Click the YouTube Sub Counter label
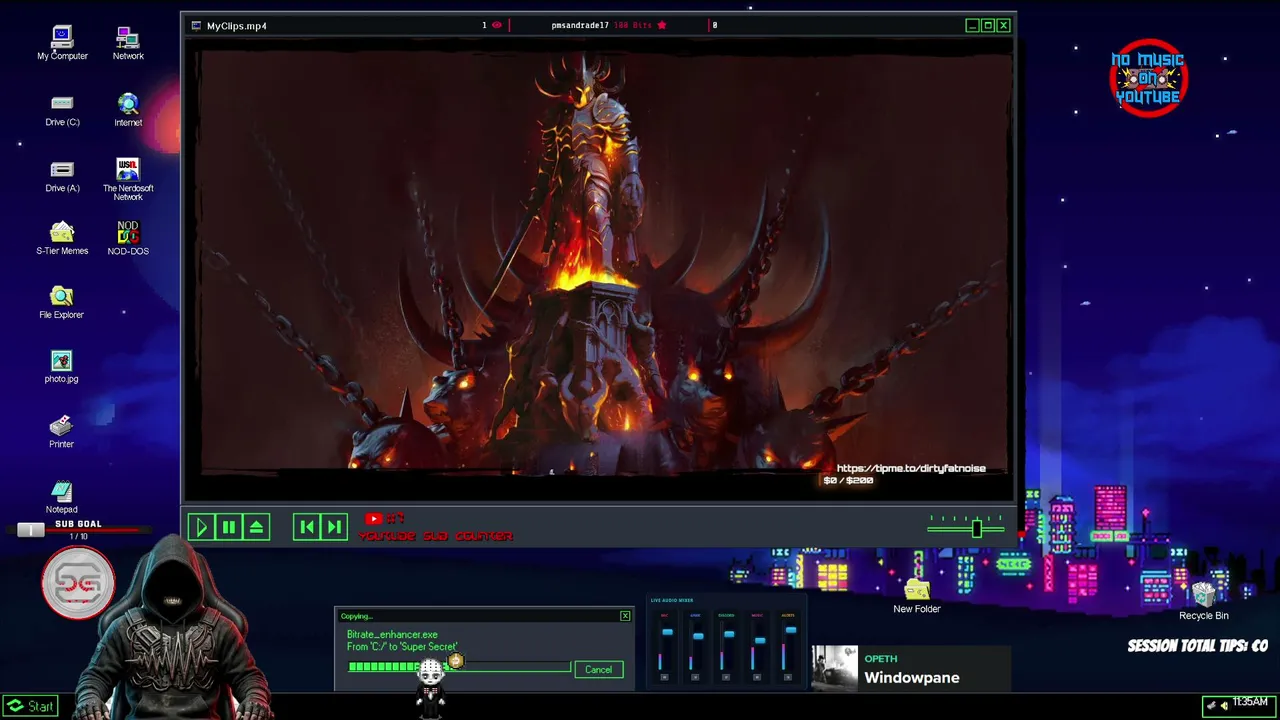 pyautogui.click(x=436, y=536)
